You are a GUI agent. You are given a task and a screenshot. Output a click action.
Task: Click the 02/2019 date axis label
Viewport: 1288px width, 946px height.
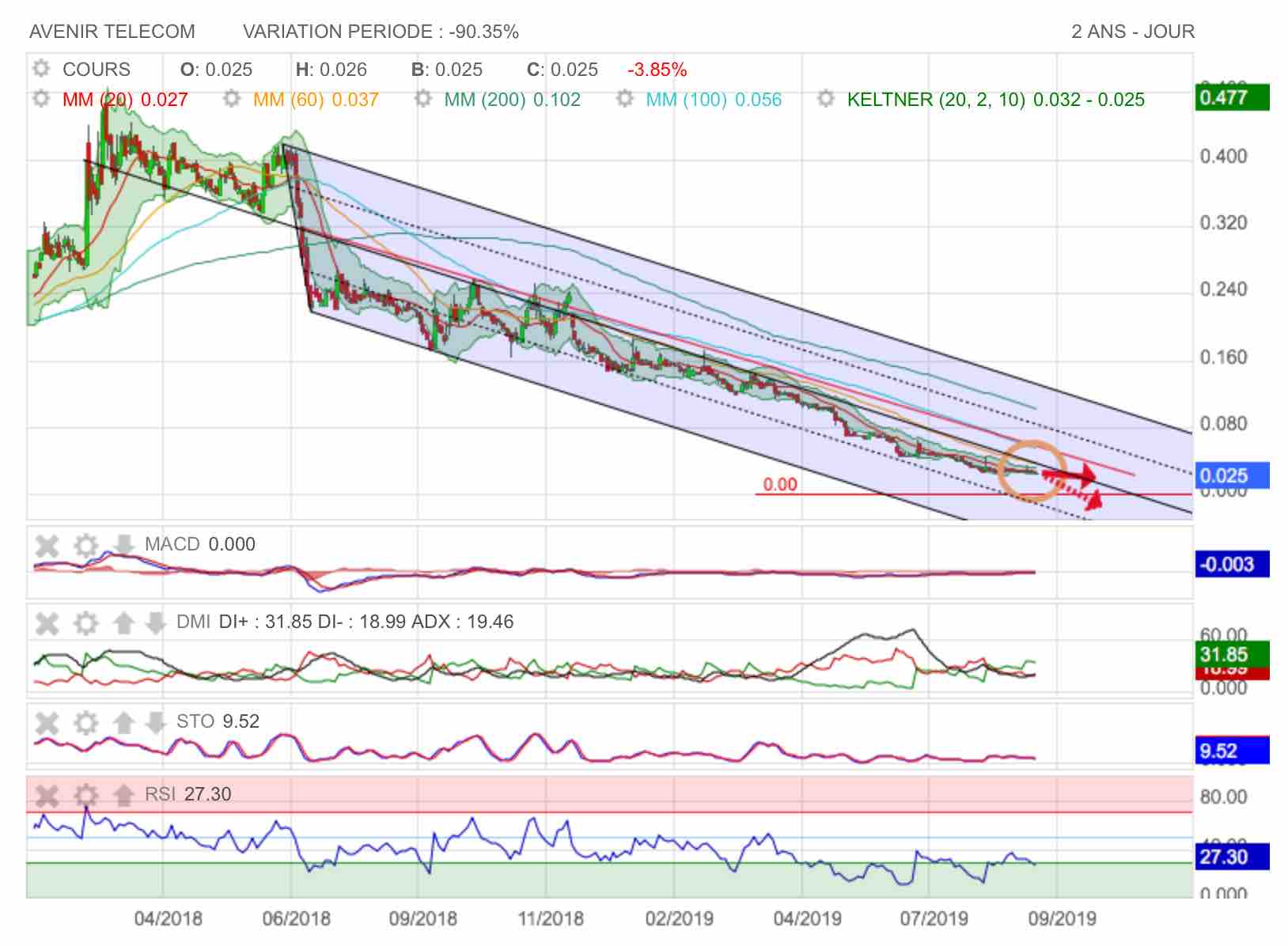[679, 918]
